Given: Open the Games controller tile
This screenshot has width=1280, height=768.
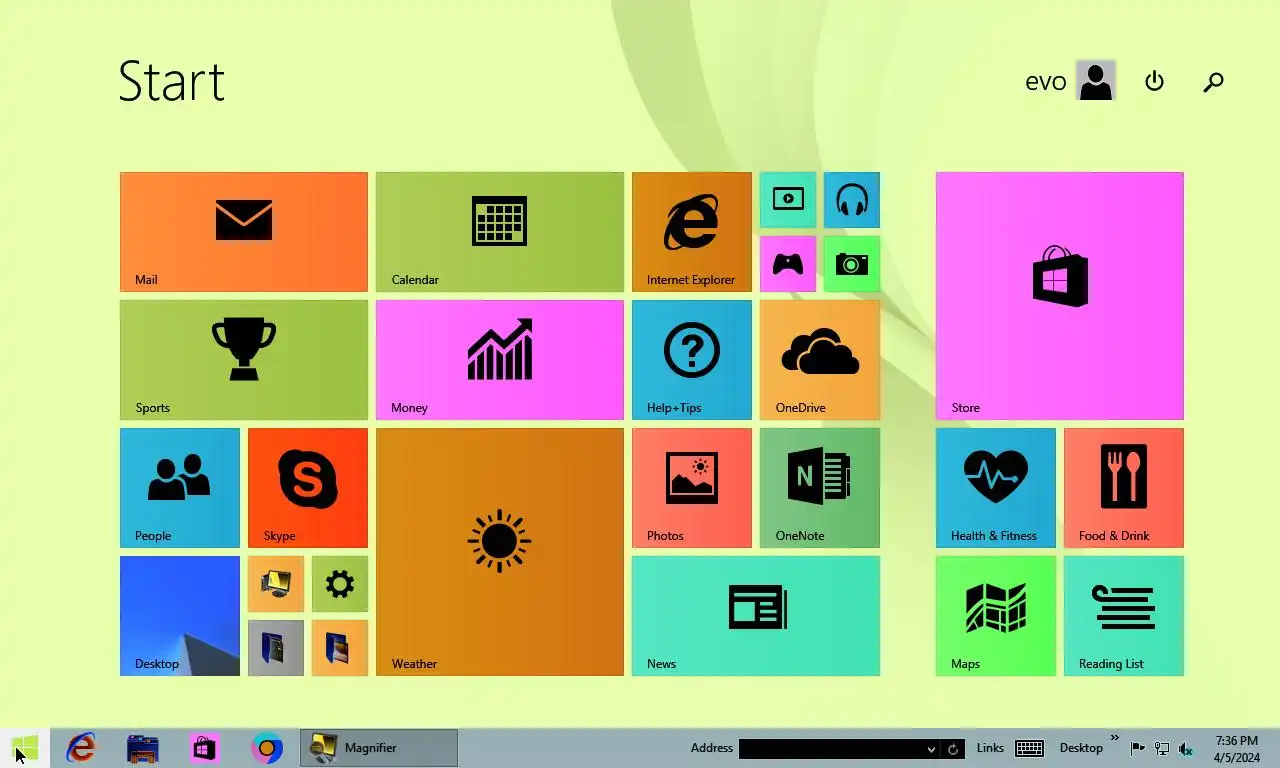Looking at the screenshot, I should pos(788,264).
